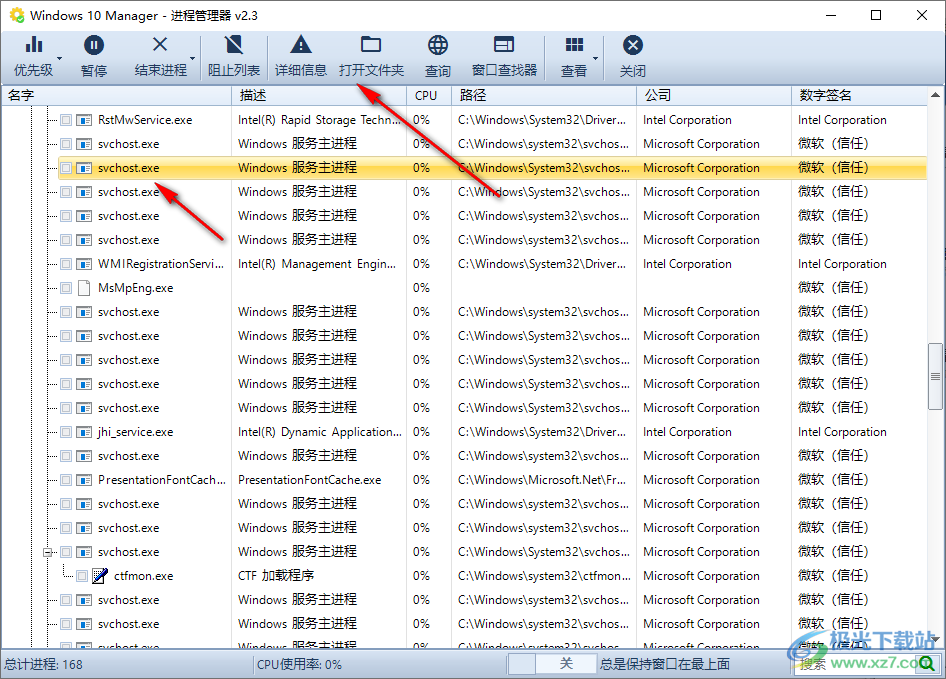The width and height of the screenshot is (946, 679).
Task: Open the www.xz7.com watermark link
Action: click(x=868, y=664)
